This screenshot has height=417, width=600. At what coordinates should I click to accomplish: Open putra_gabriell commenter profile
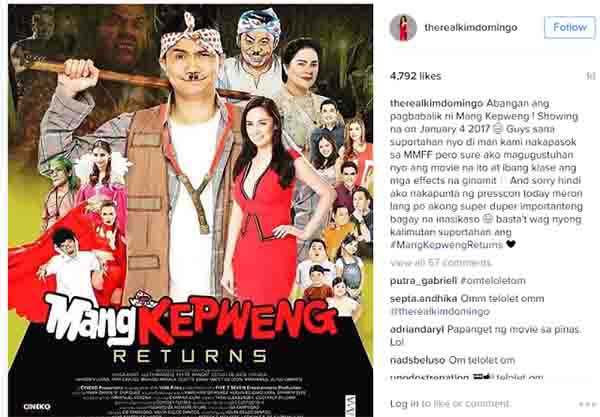point(423,281)
